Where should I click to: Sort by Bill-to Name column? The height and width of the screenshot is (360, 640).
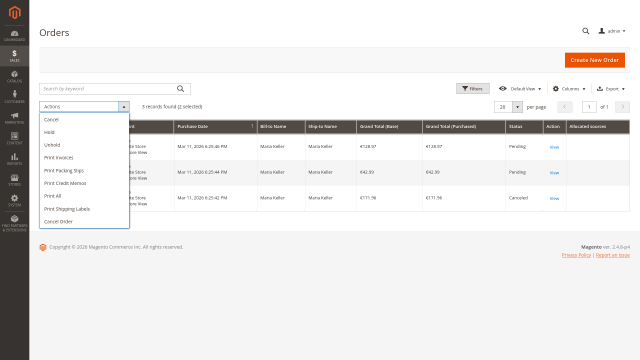click(281, 127)
